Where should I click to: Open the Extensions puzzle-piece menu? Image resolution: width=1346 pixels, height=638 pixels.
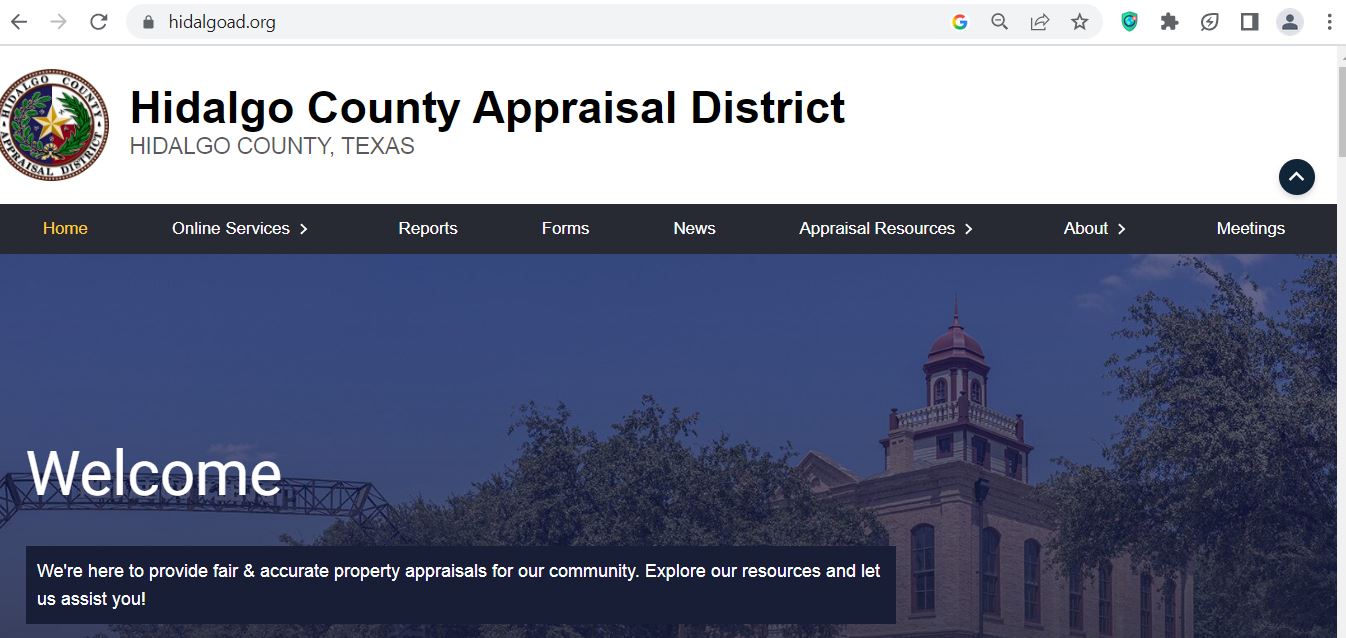click(x=1169, y=22)
